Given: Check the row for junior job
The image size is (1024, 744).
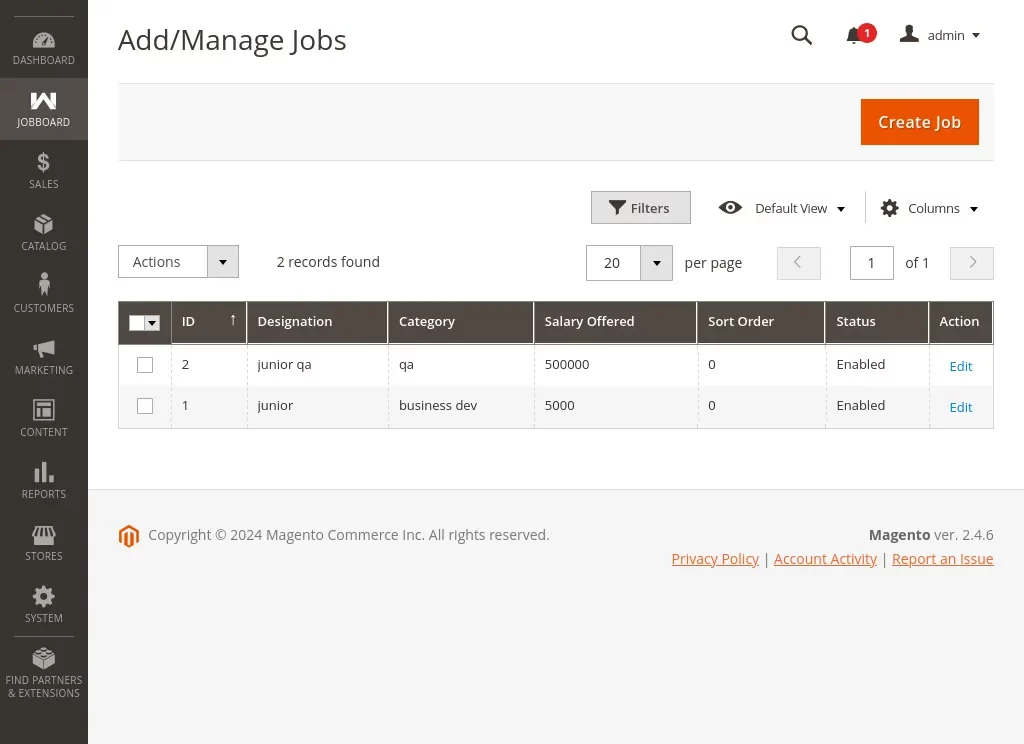Looking at the screenshot, I should click(x=145, y=406).
